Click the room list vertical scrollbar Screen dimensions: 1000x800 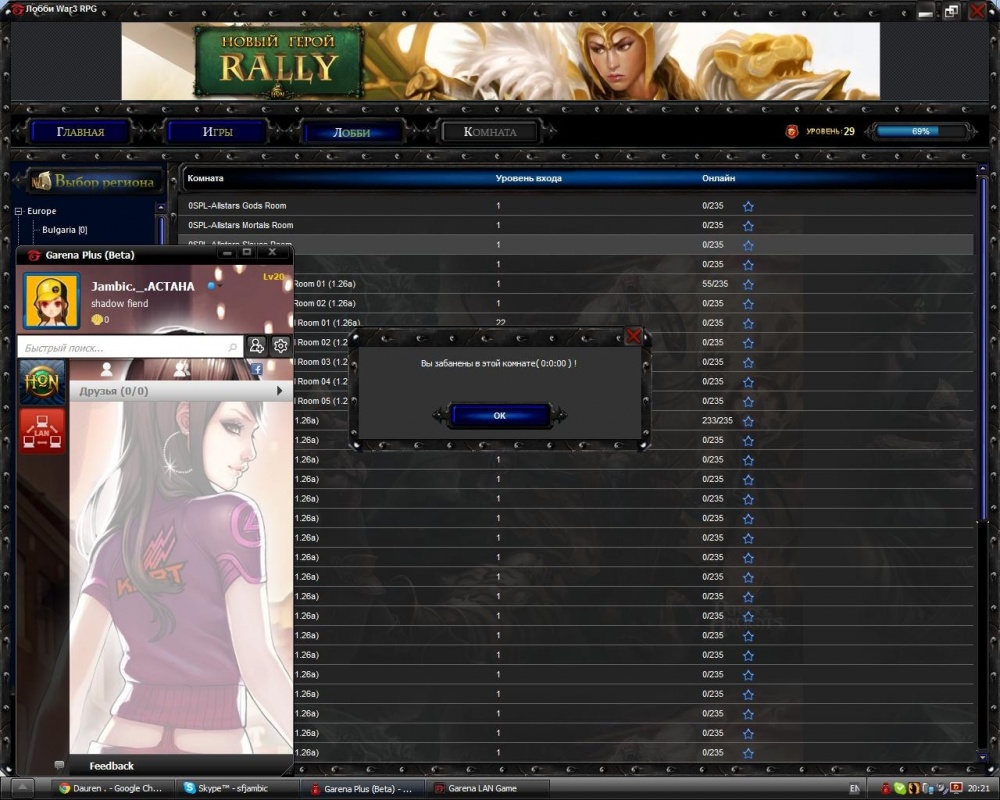tap(983, 348)
